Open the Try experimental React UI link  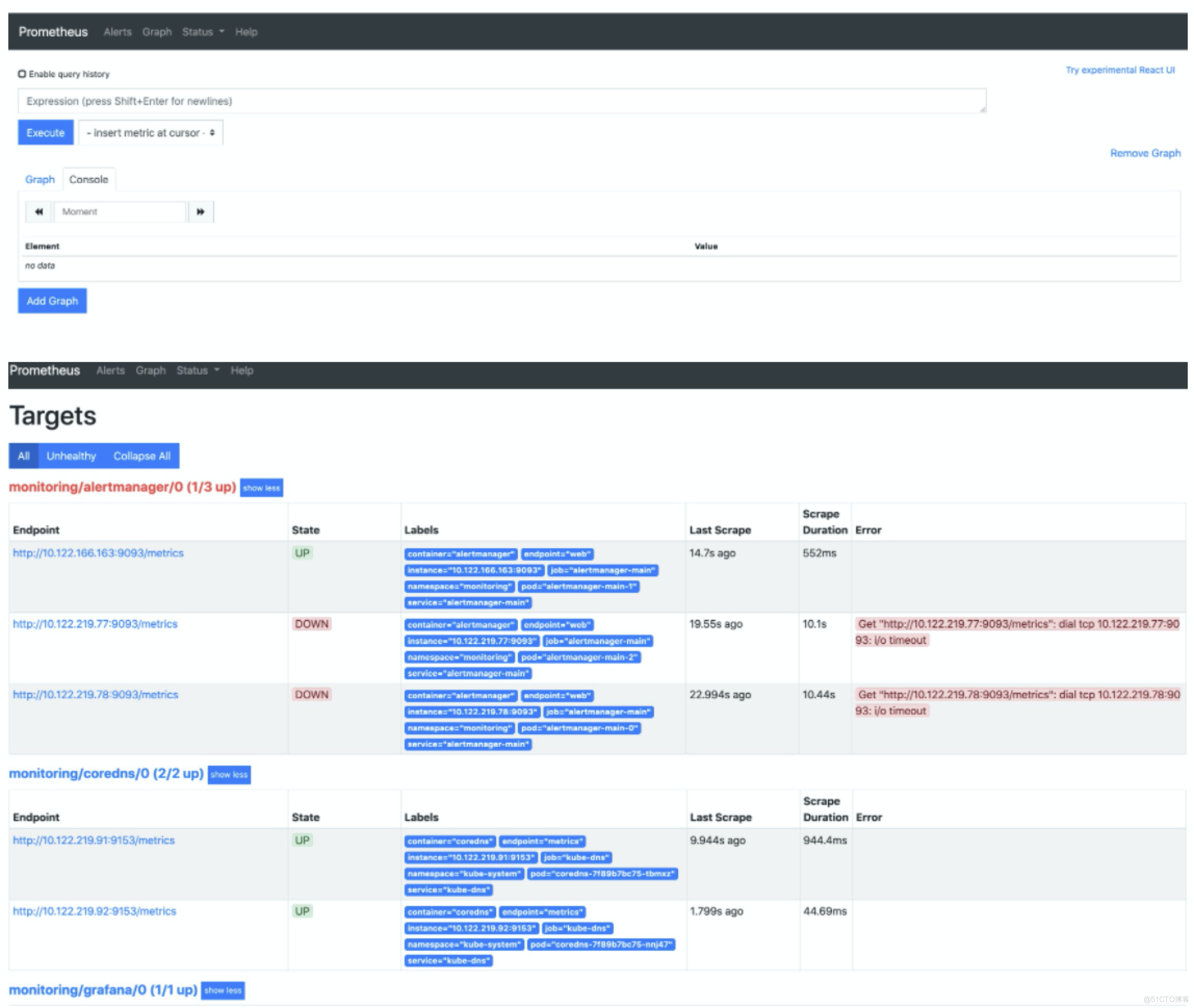click(1120, 70)
